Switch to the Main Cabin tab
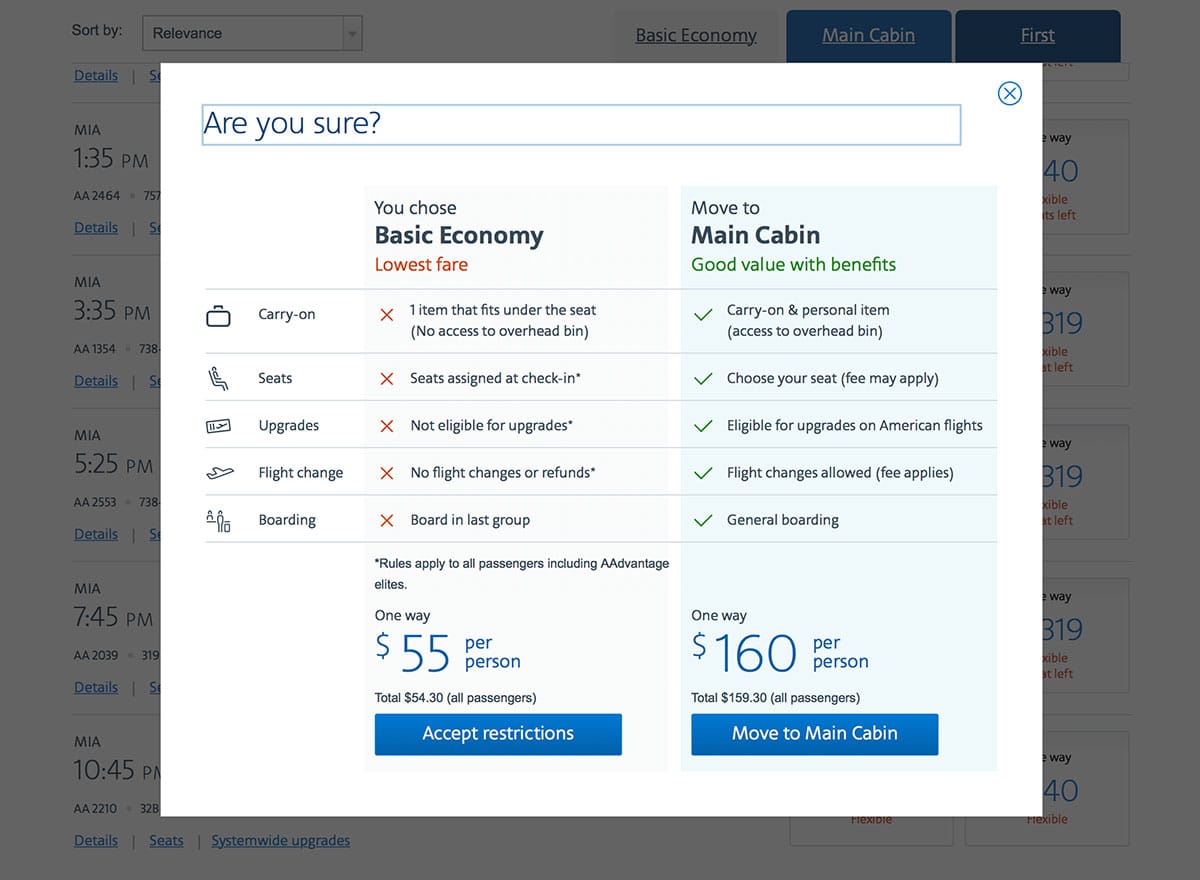 click(x=868, y=35)
